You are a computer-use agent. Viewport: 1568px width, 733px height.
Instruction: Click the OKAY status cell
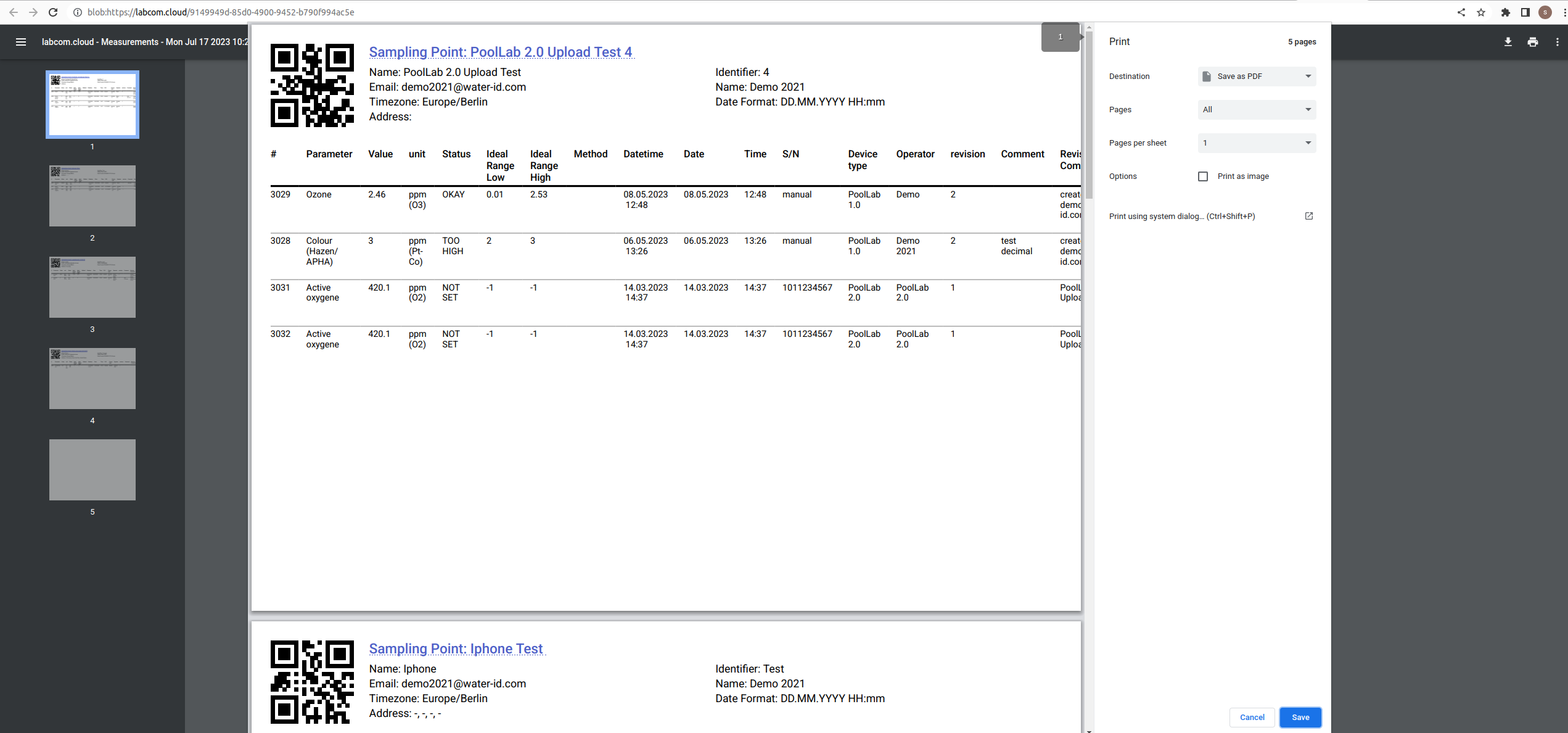[453, 194]
